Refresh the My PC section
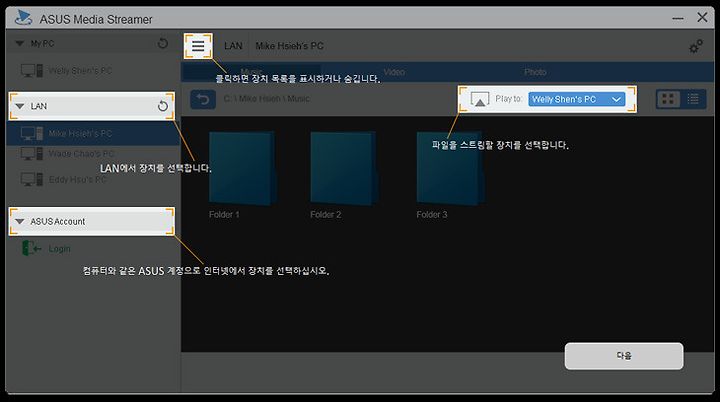Screen dimensions: 720x402 pyautogui.click(x=163, y=44)
